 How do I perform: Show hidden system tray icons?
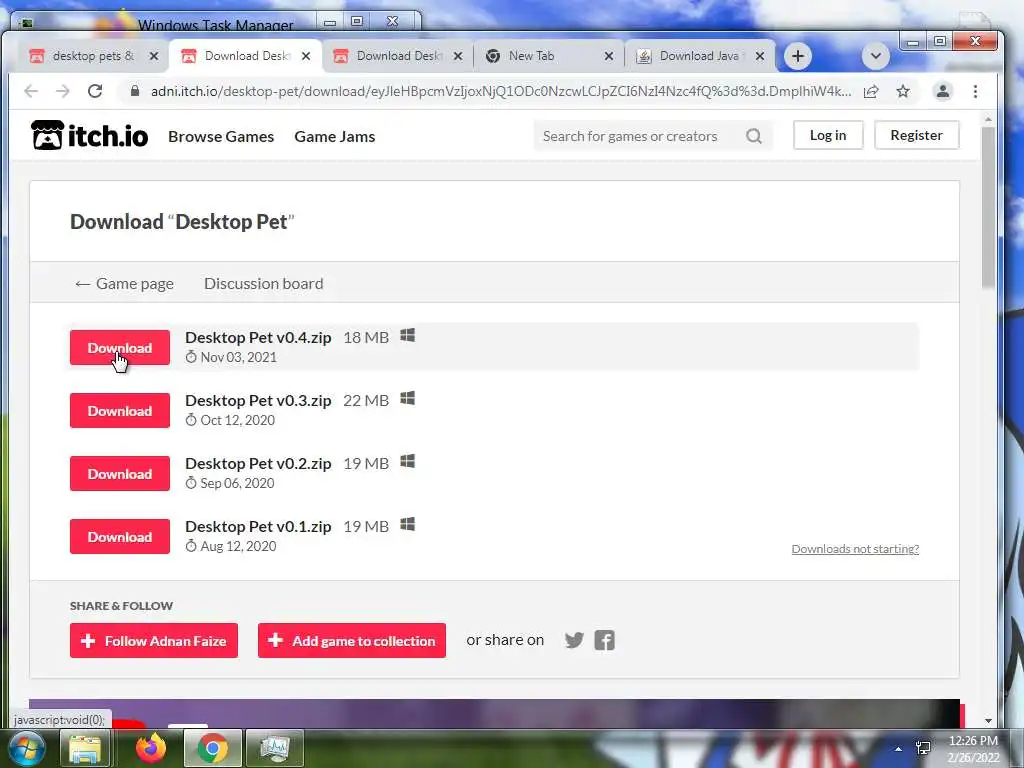click(x=899, y=749)
